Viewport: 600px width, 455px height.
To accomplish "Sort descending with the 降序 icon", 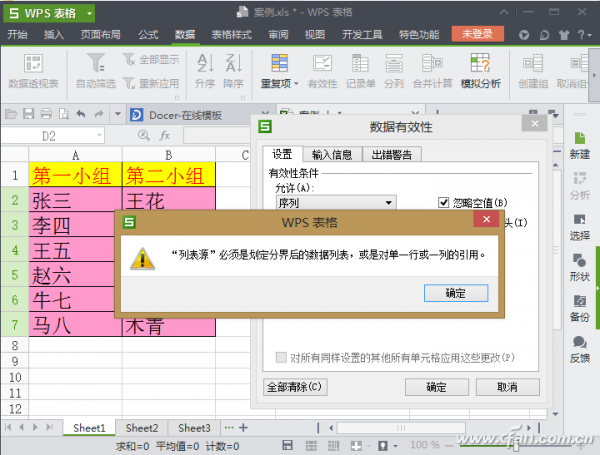I will pyautogui.click(x=233, y=71).
